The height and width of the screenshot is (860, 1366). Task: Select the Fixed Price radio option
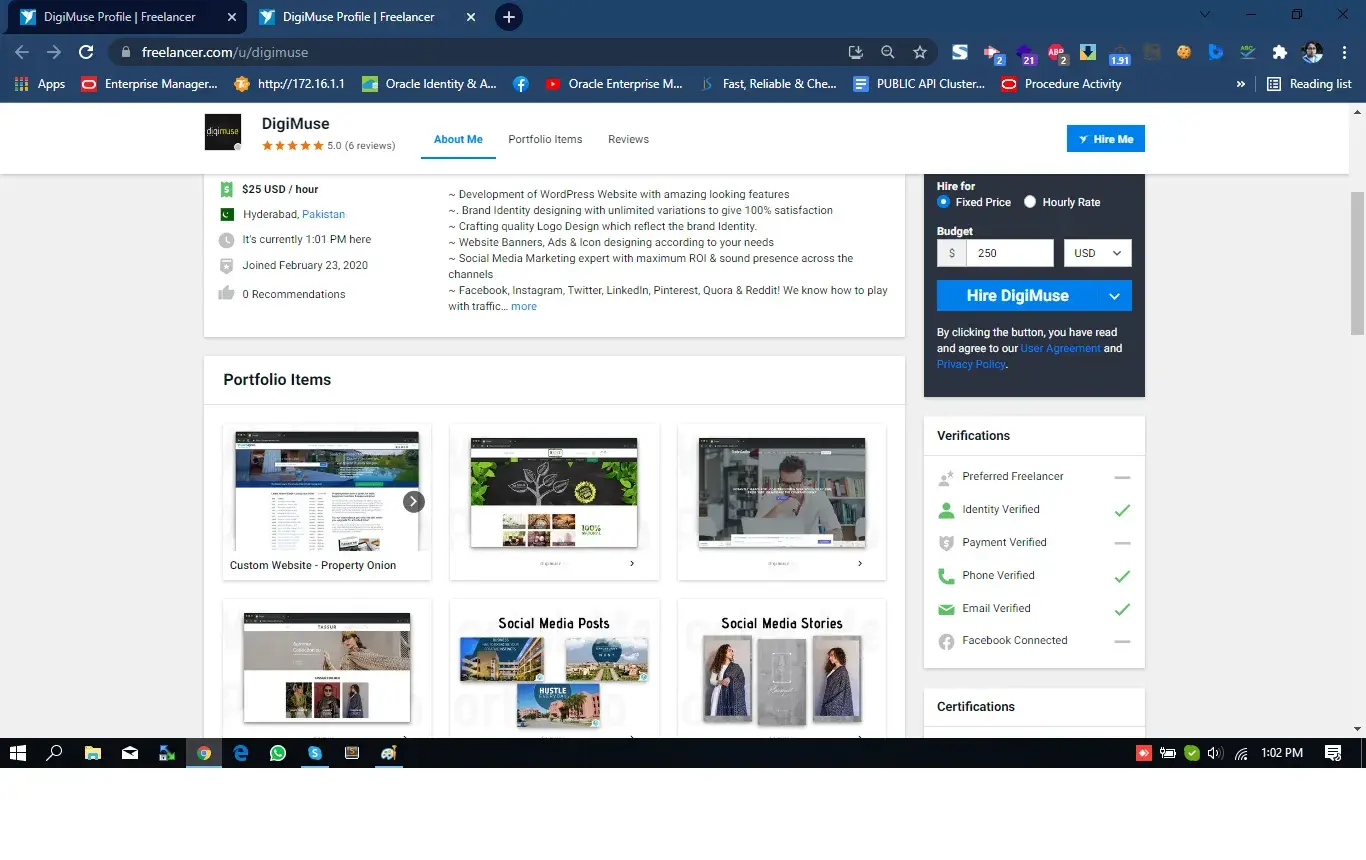click(x=944, y=202)
